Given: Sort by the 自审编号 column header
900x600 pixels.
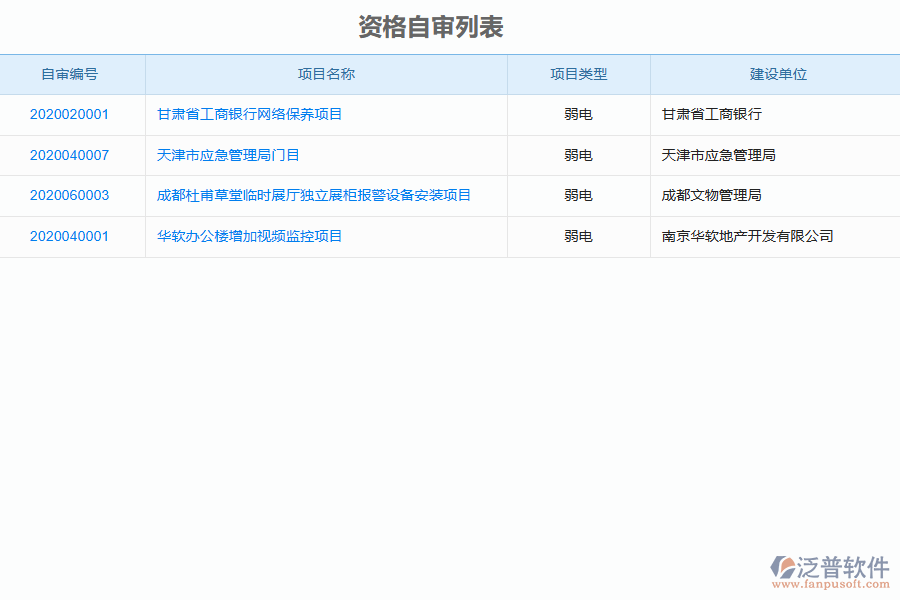Looking at the screenshot, I should pos(71,74).
